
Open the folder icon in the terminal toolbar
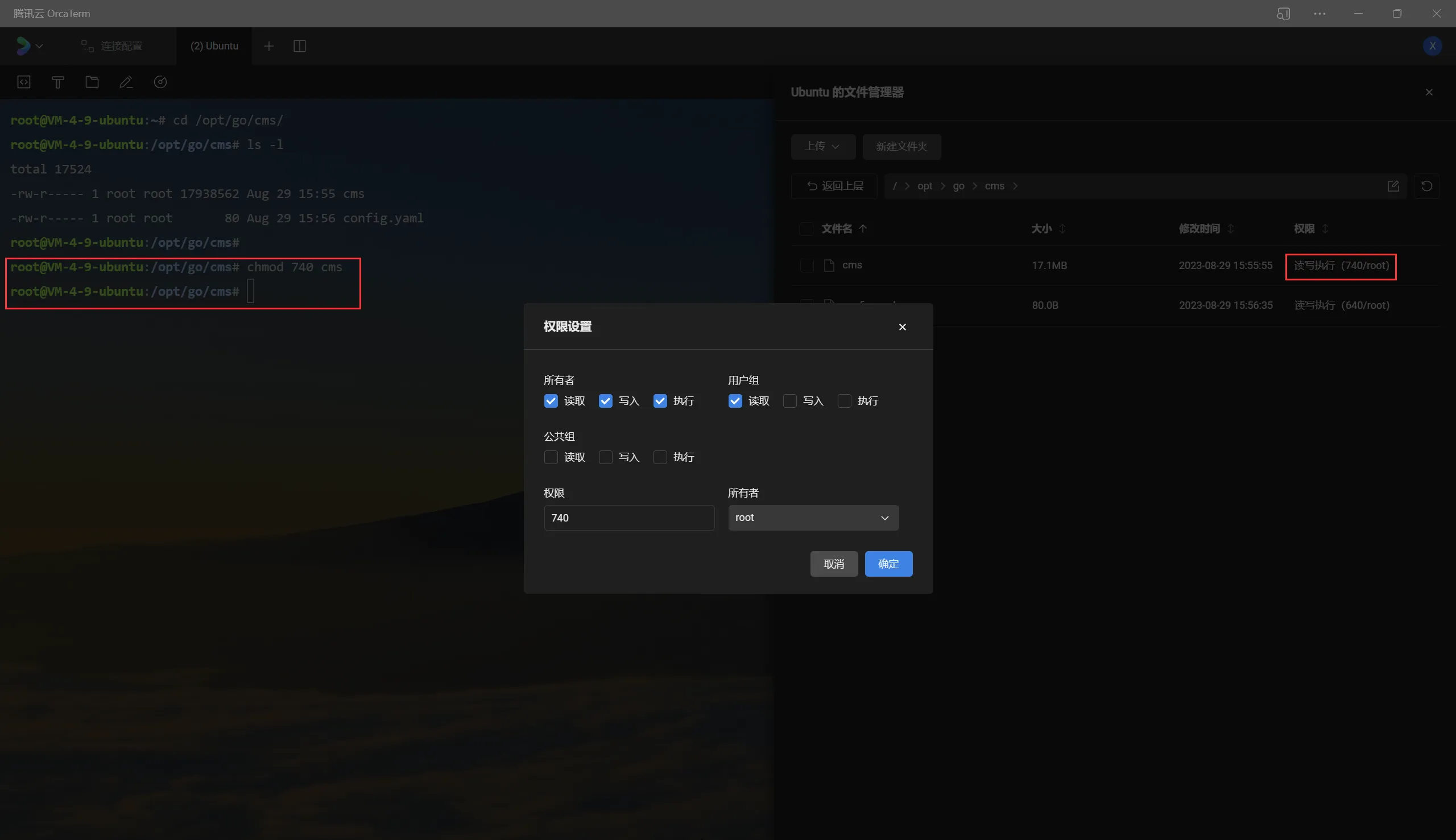[92, 82]
